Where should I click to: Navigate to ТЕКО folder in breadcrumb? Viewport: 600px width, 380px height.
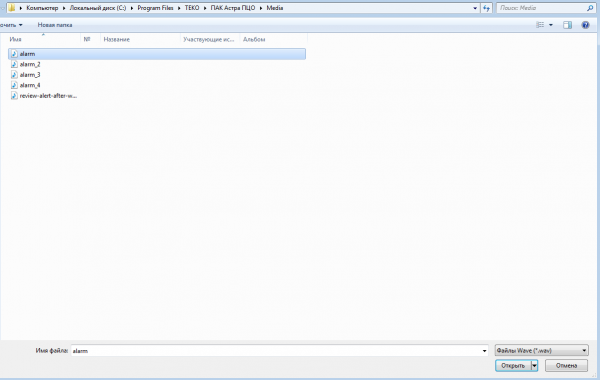click(192, 8)
